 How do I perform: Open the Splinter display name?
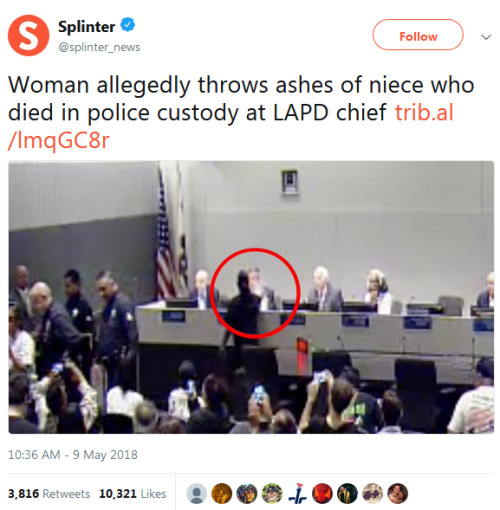point(87,26)
